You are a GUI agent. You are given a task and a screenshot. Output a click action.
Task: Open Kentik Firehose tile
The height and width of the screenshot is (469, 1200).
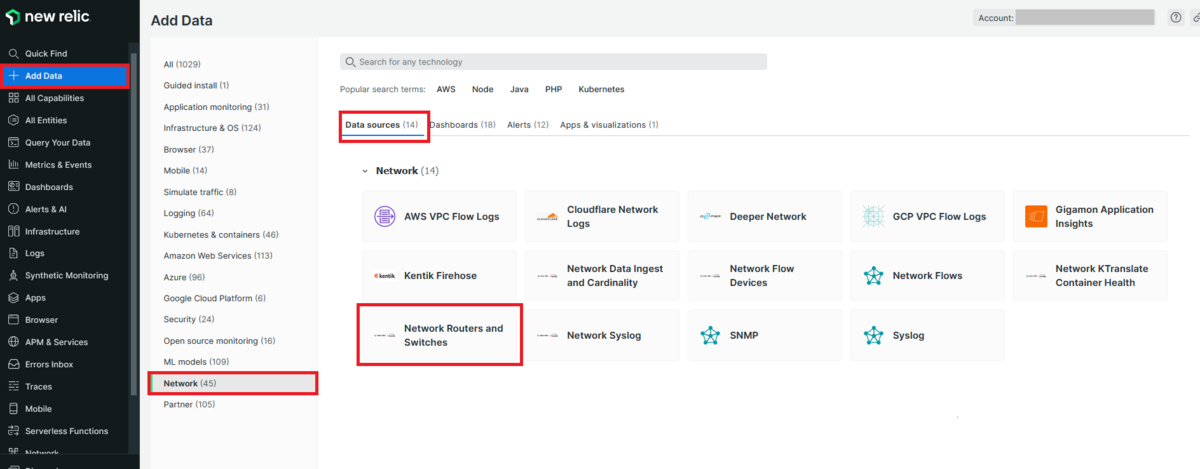439,276
